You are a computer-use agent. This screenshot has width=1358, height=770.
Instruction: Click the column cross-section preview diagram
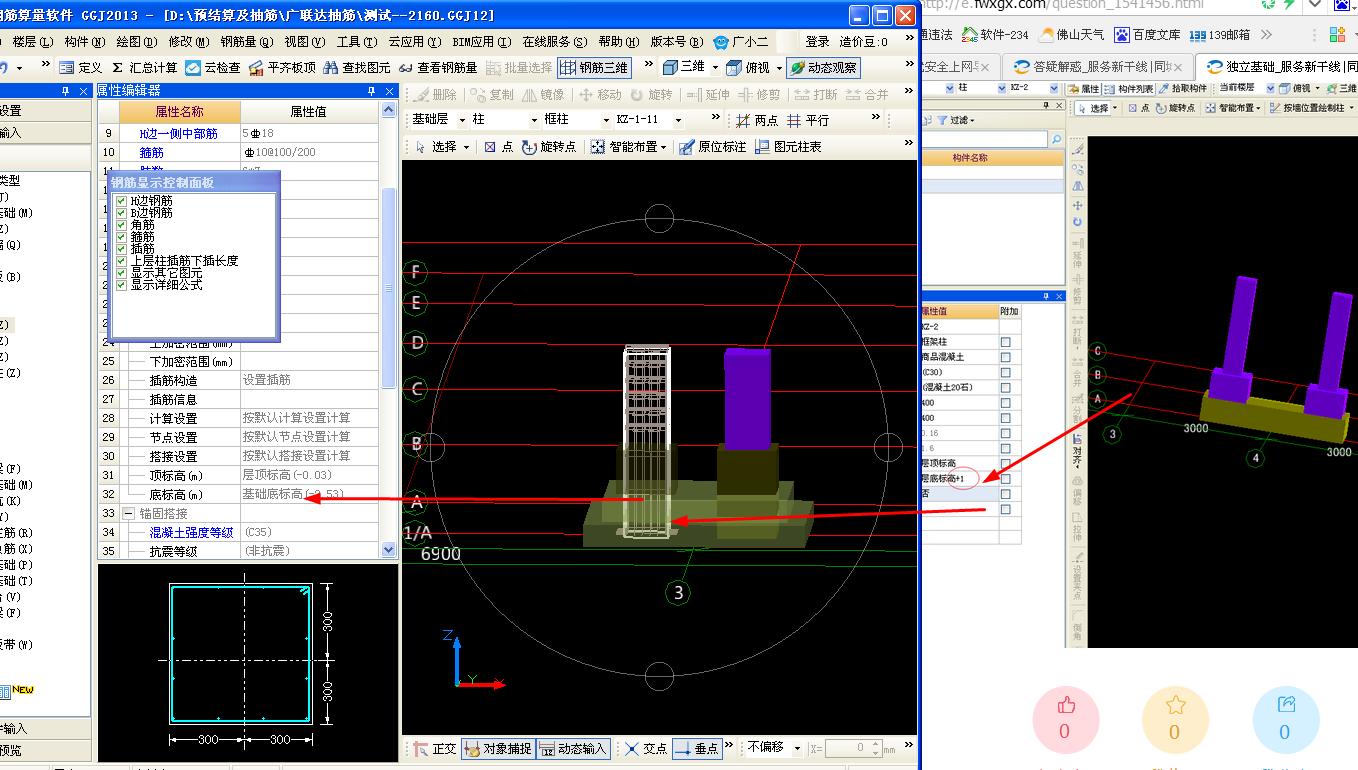pos(247,662)
